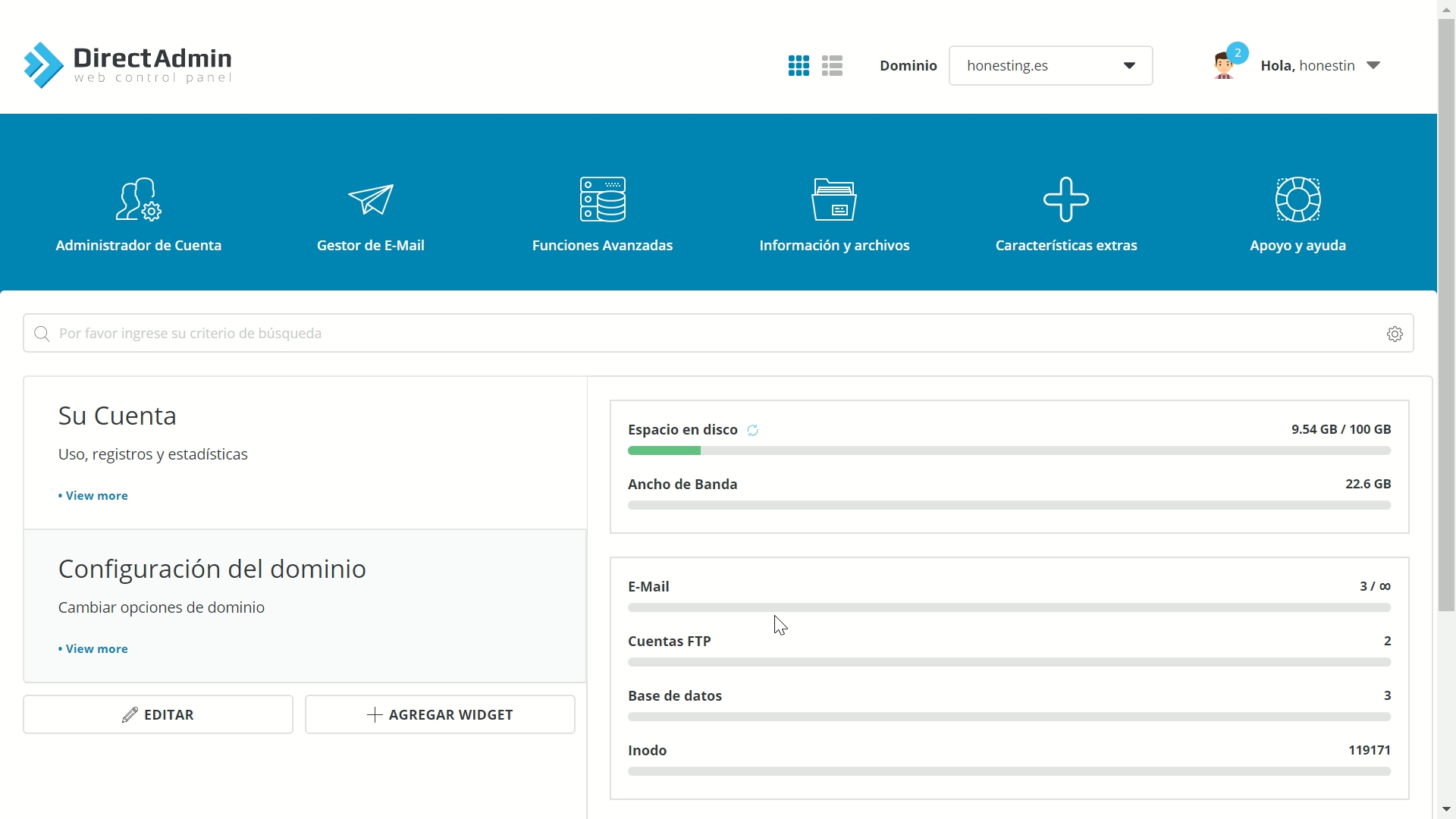Click the EDITAR button
Viewport: 1456px width, 819px height.
pos(158,714)
